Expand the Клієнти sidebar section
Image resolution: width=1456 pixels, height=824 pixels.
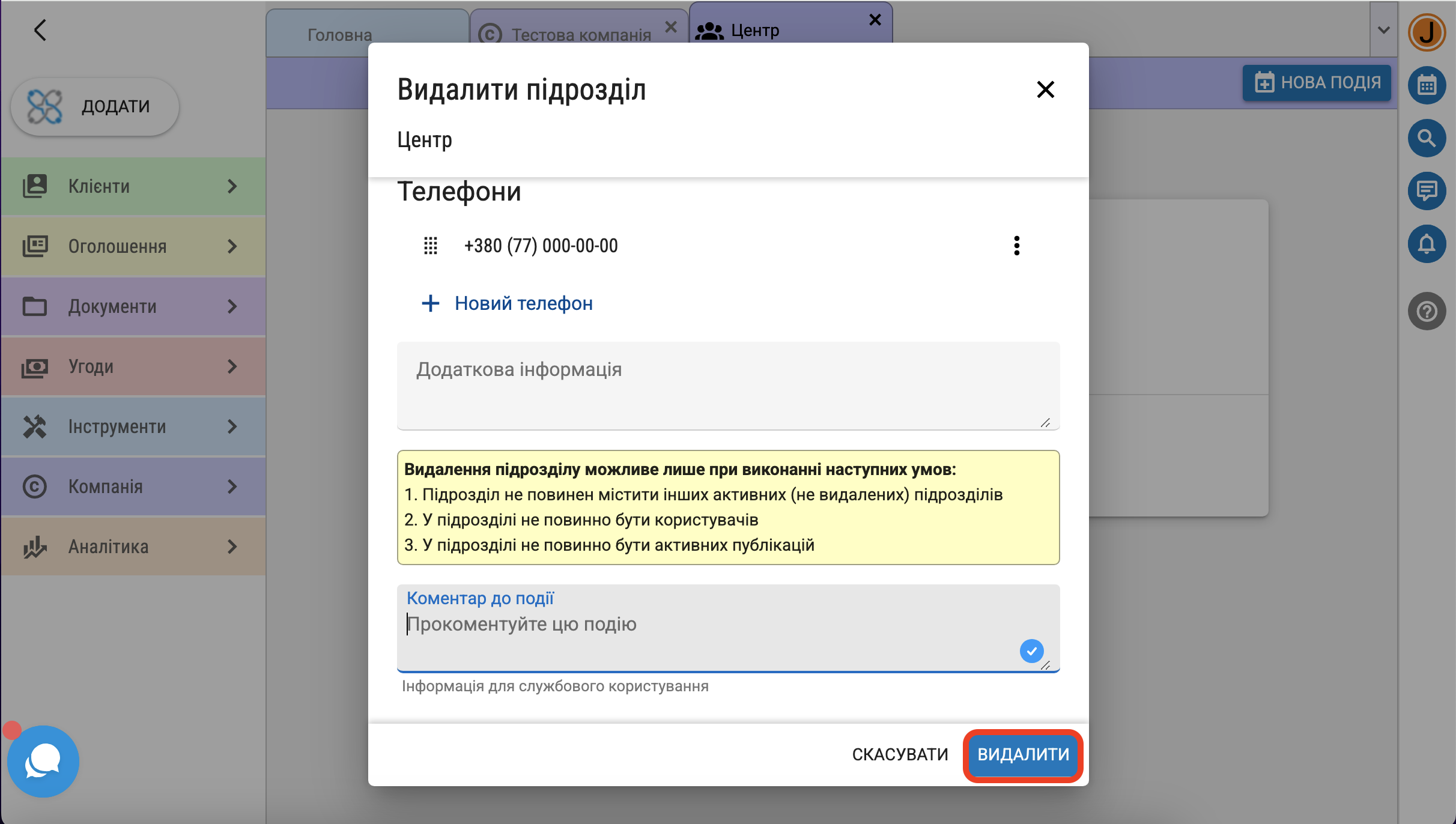coord(133,186)
